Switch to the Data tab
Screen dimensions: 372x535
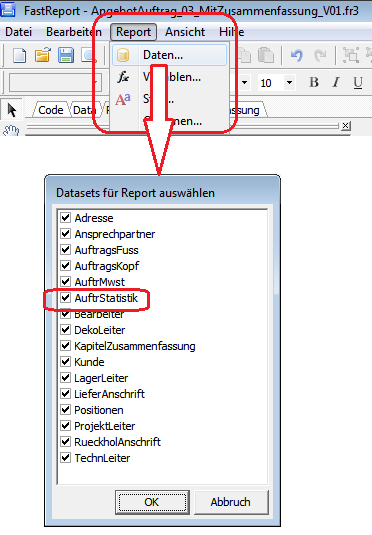[84, 110]
